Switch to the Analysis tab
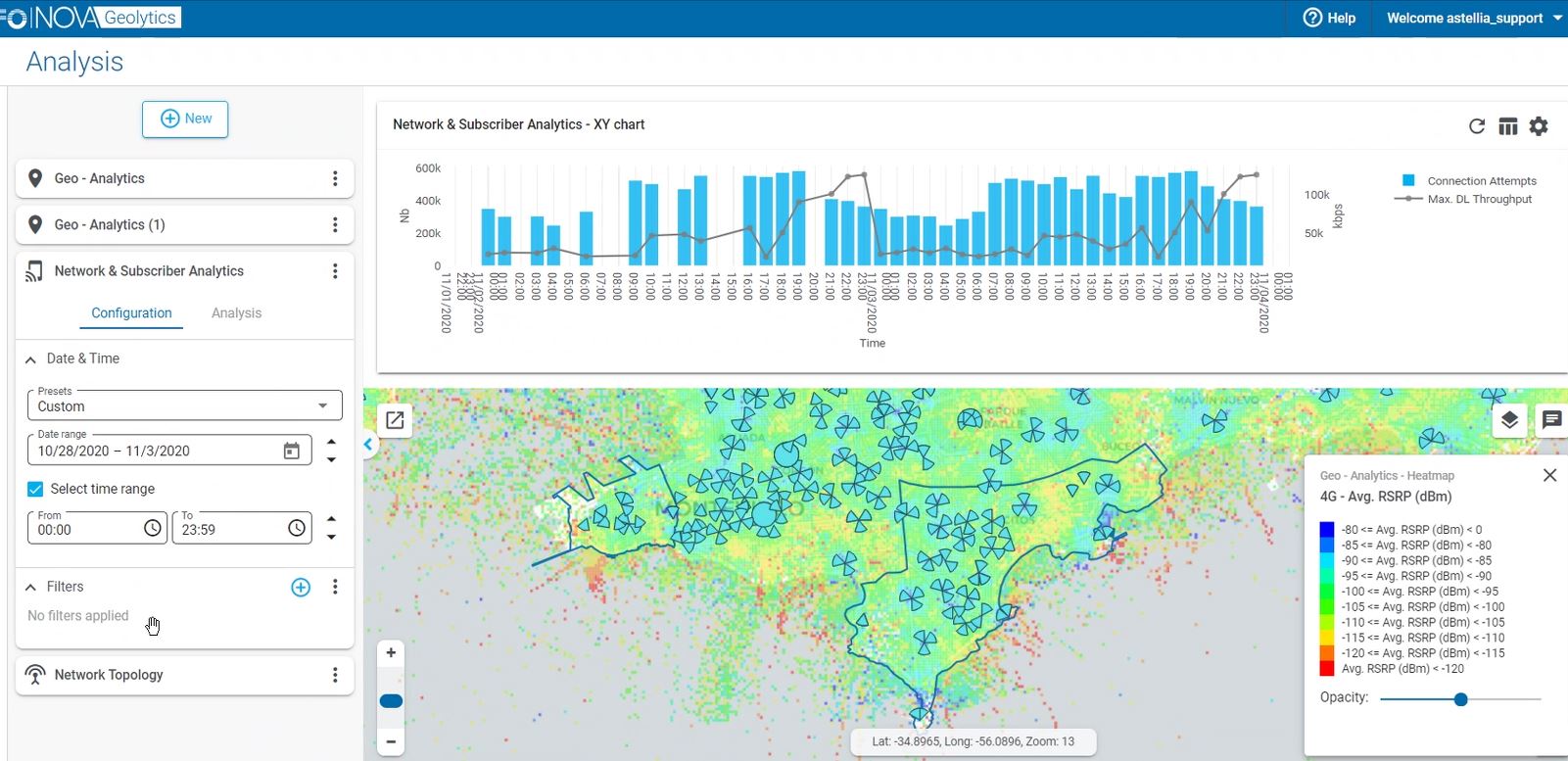The width and height of the screenshot is (1568, 761). click(236, 313)
